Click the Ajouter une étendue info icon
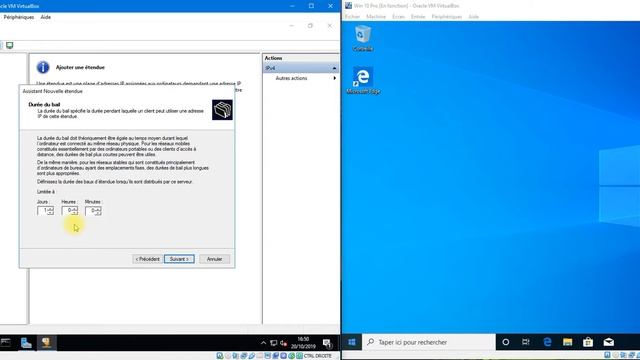The image size is (640, 360). tap(43, 67)
